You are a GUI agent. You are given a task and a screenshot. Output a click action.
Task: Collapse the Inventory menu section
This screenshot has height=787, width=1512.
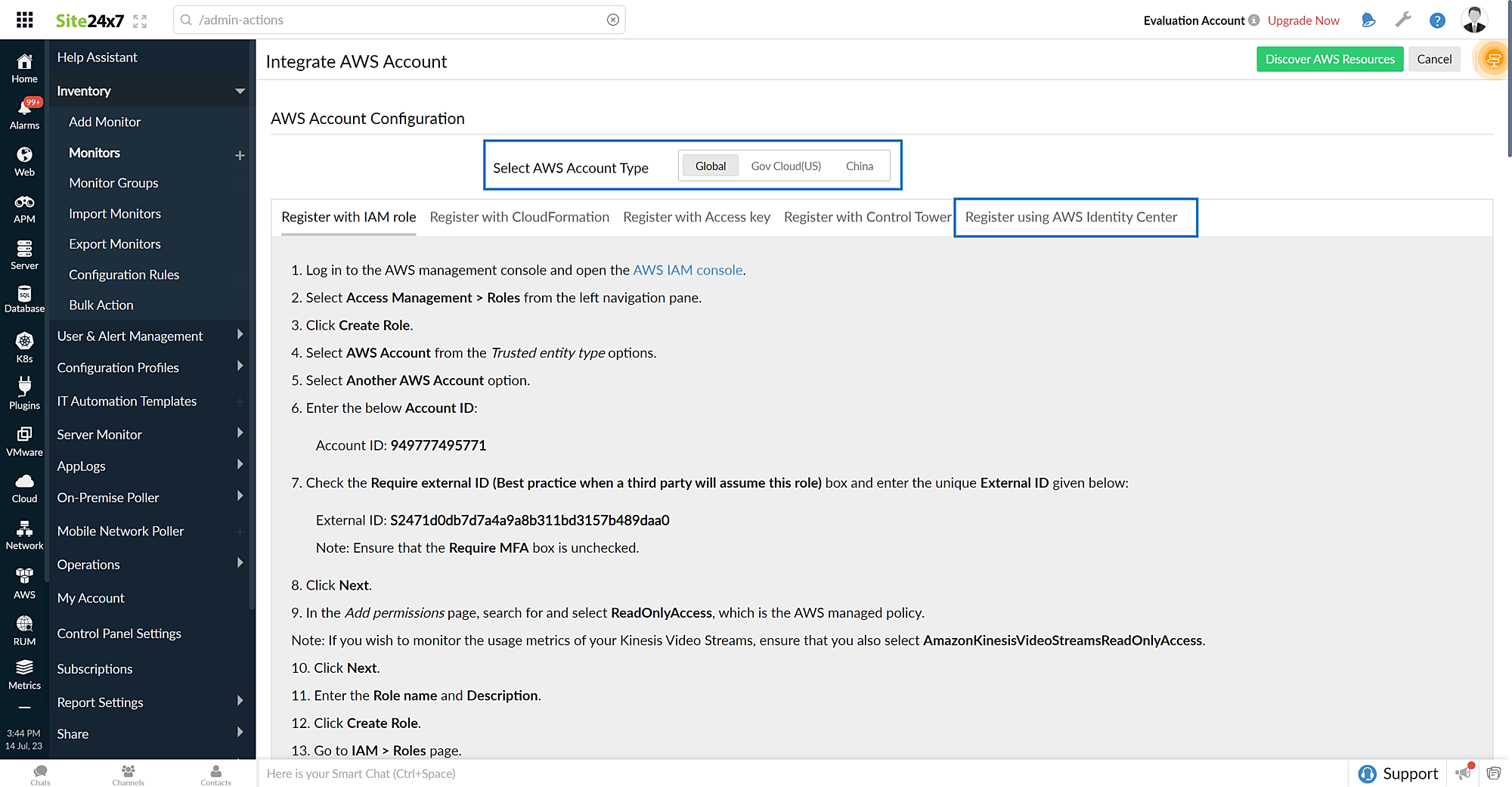point(240,91)
